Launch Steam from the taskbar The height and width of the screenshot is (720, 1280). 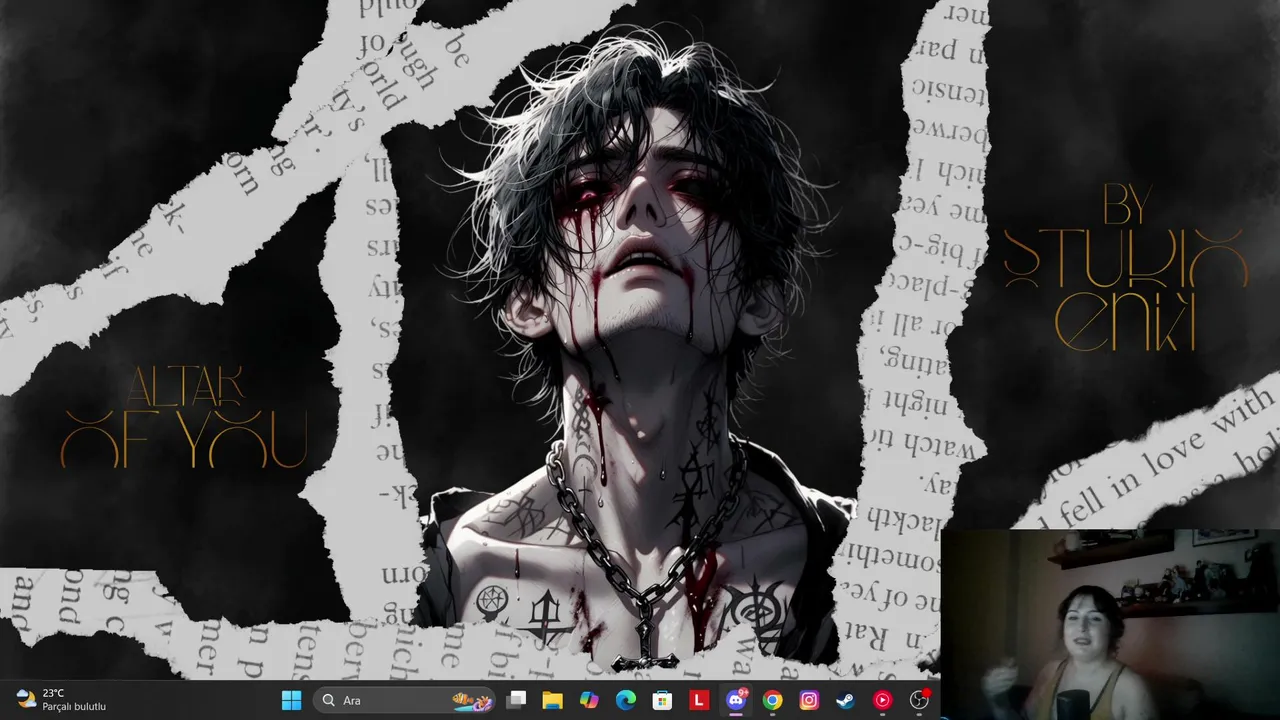click(x=846, y=700)
